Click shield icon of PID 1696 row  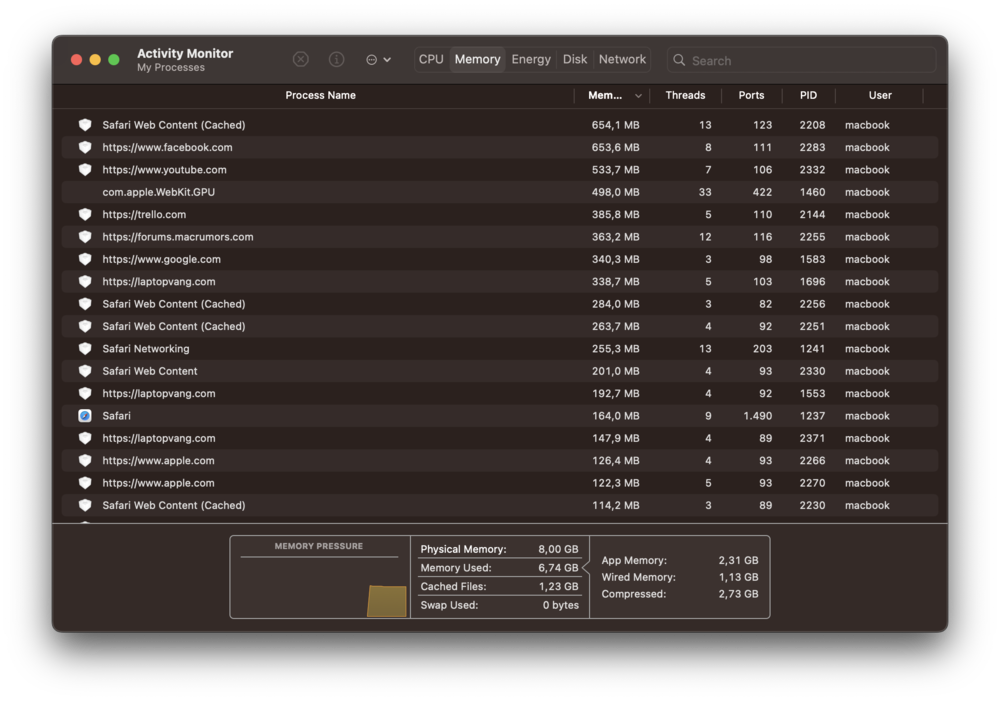[x=85, y=281]
